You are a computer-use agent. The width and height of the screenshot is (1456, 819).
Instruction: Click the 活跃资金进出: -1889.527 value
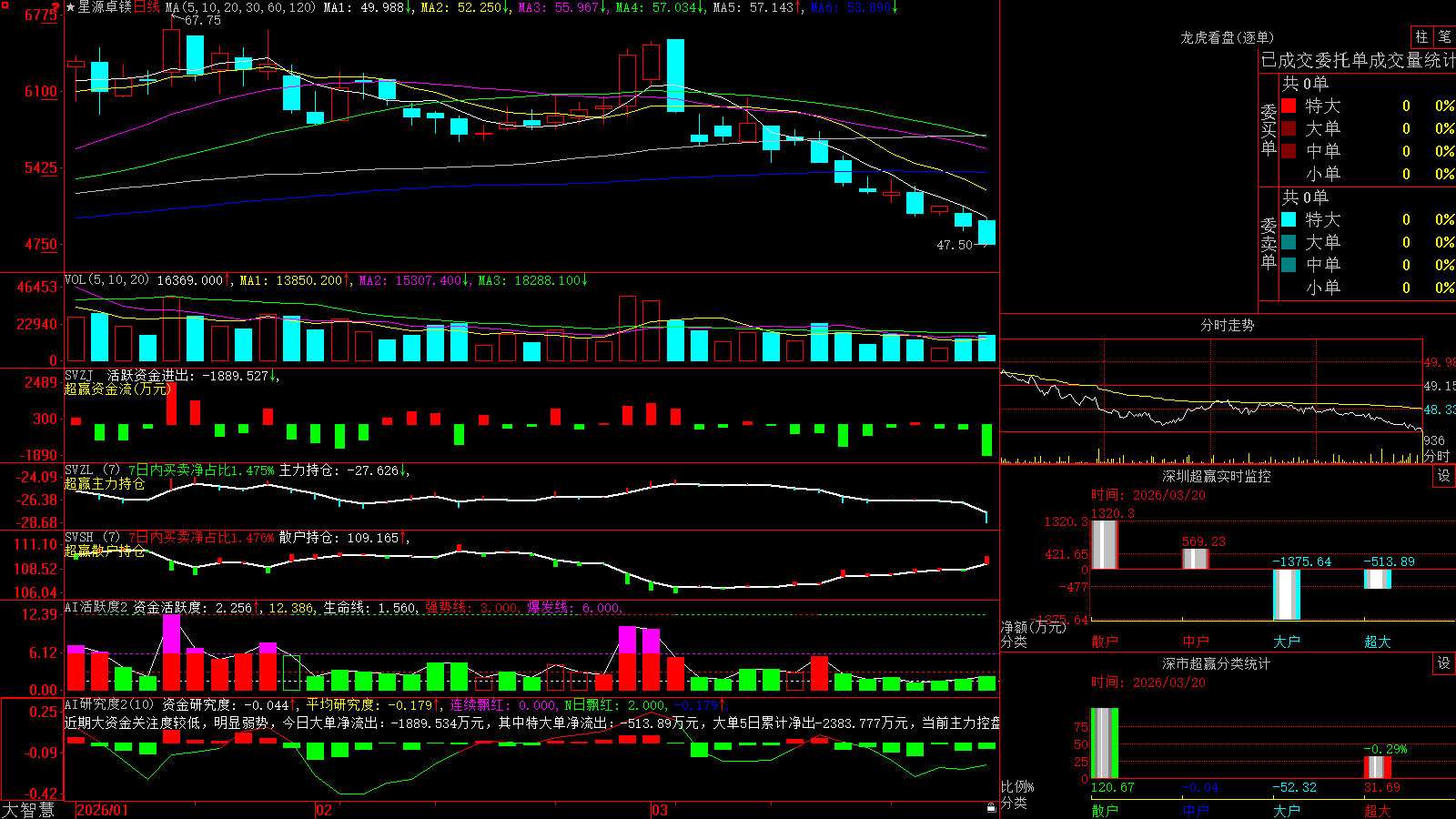coord(188,375)
